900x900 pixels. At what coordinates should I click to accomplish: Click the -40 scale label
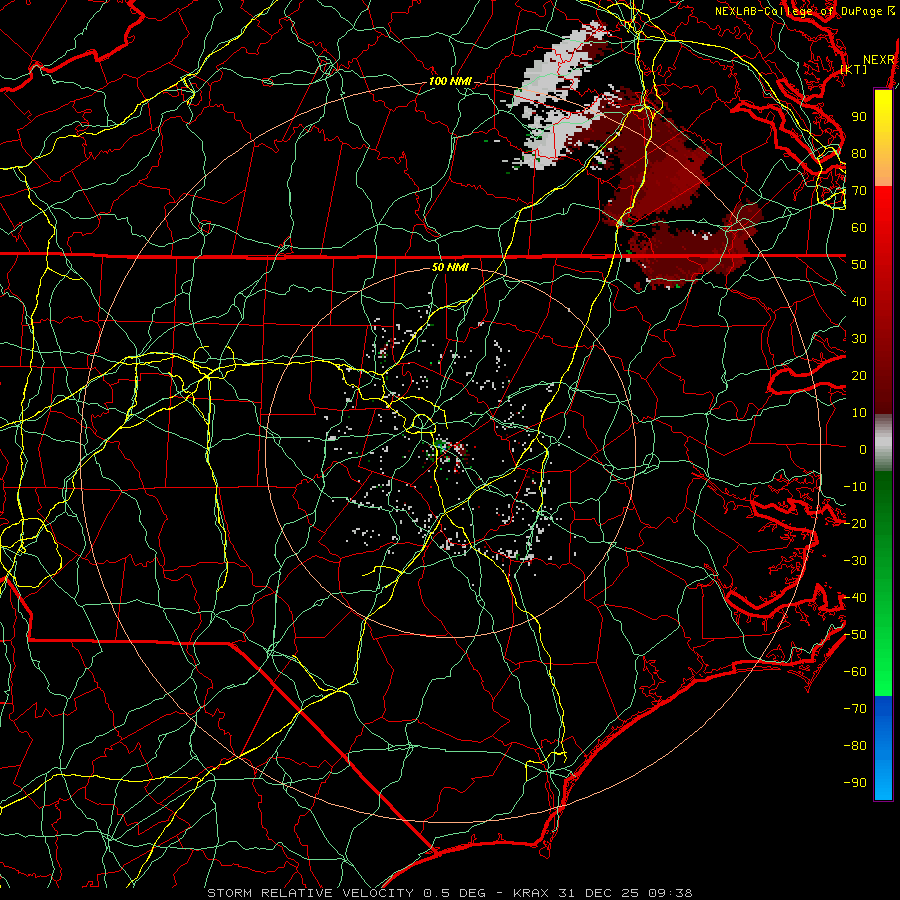(x=855, y=598)
